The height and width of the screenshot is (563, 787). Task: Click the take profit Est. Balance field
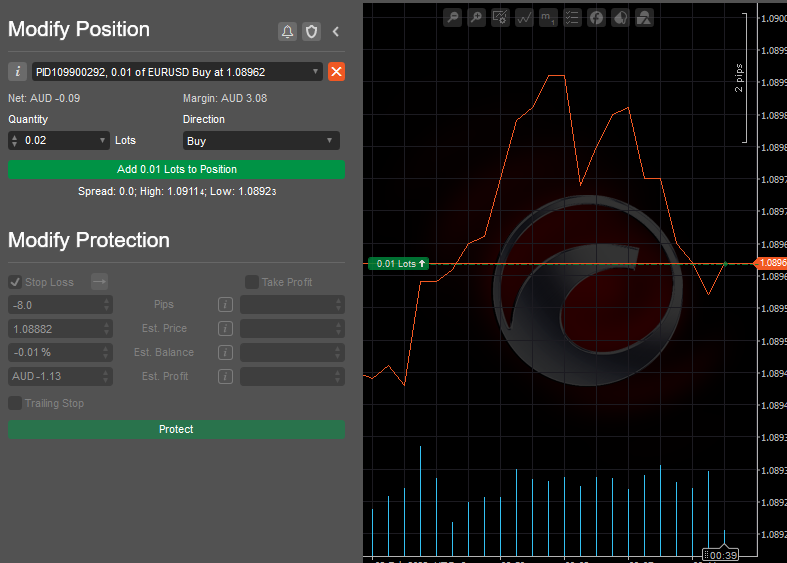pyautogui.click(x=293, y=352)
